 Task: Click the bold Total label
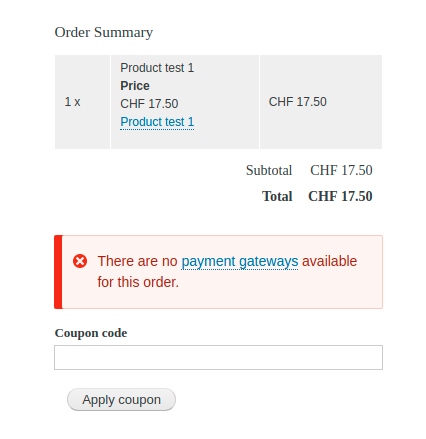click(x=277, y=196)
